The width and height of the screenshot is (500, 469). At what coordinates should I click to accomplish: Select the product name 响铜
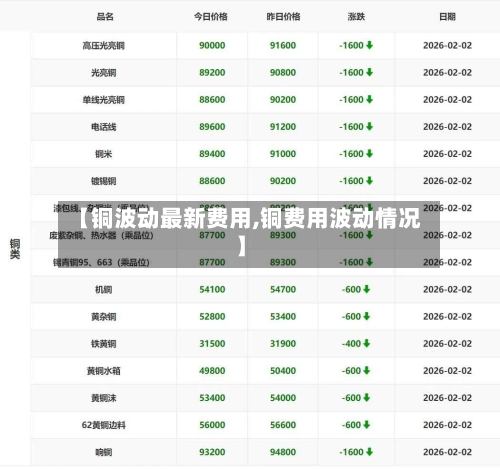(104, 452)
